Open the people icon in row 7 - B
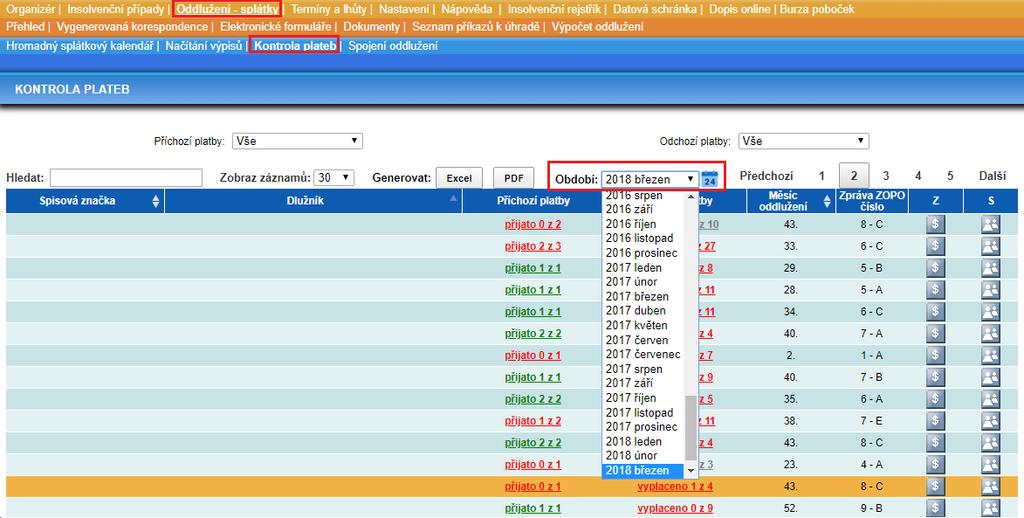 pyautogui.click(x=991, y=377)
